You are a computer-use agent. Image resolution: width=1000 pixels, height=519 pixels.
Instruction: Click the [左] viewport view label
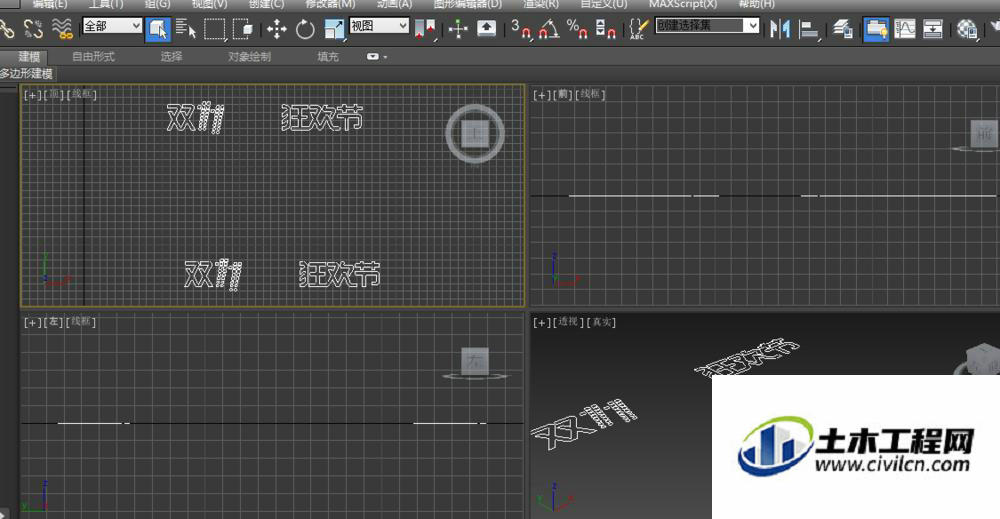pos(54,323)
